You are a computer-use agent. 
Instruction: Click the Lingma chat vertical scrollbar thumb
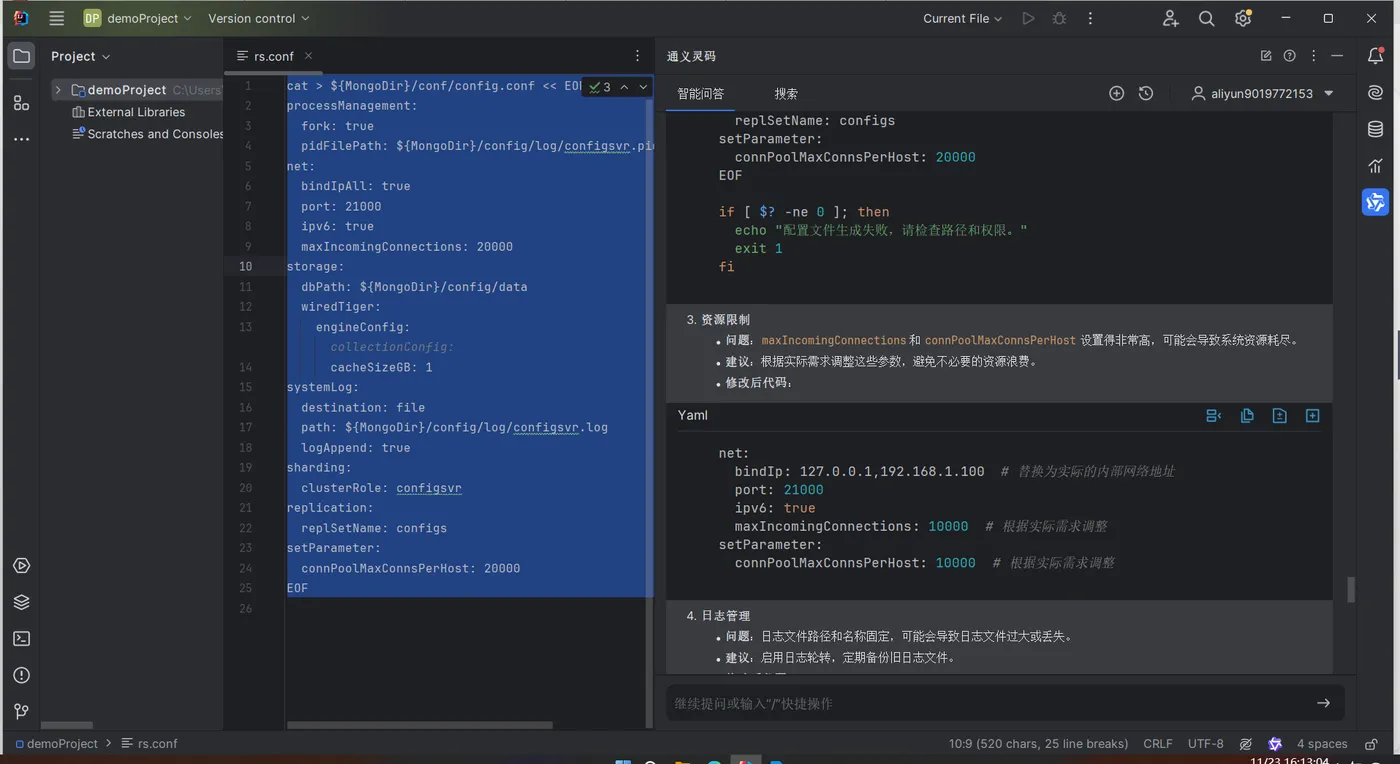1351,590
